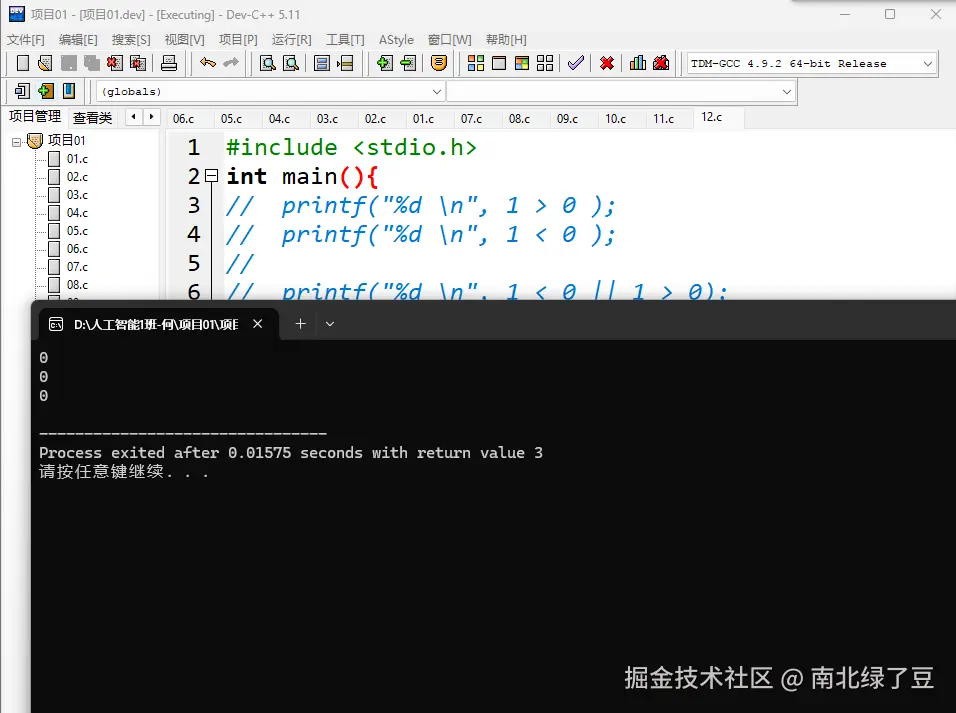956x713 pixels.
Task: Open Project options shield icon
Action: tap(438, 63)
